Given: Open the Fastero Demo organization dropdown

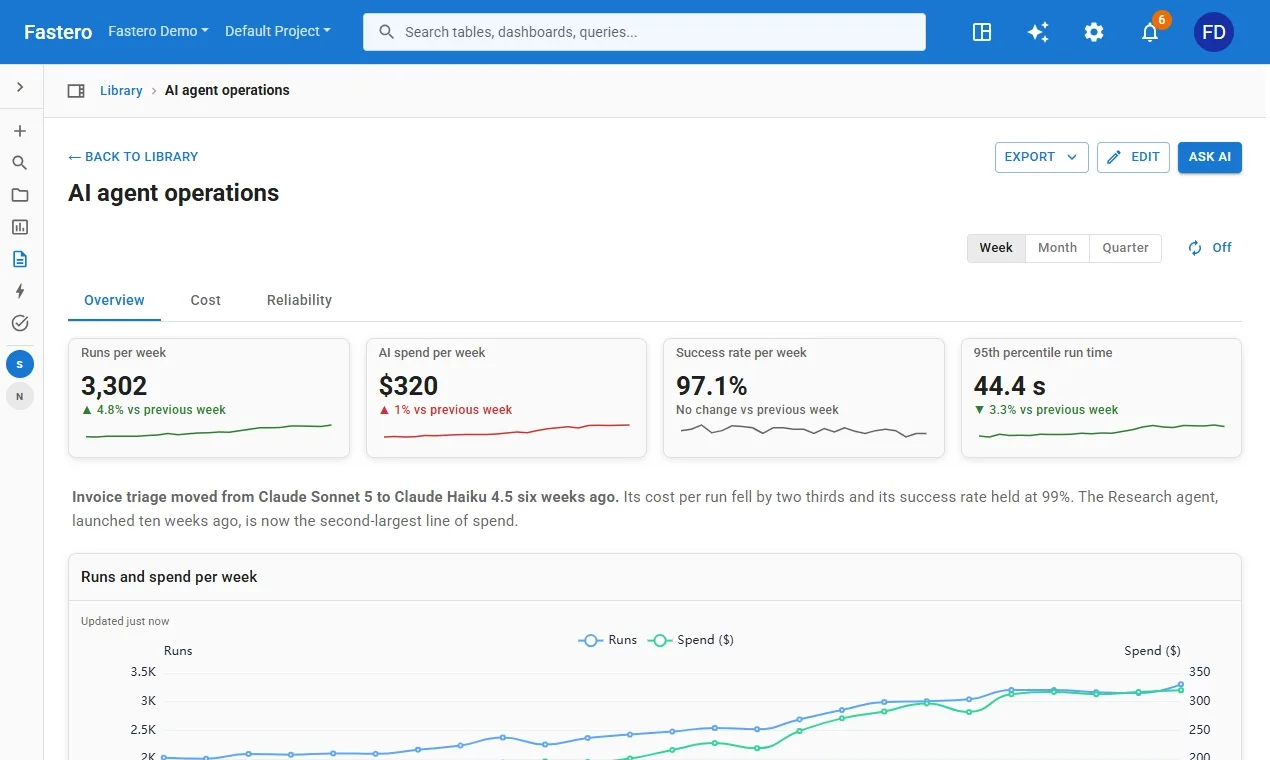Looking at the screenshot, I should (158, 31).
